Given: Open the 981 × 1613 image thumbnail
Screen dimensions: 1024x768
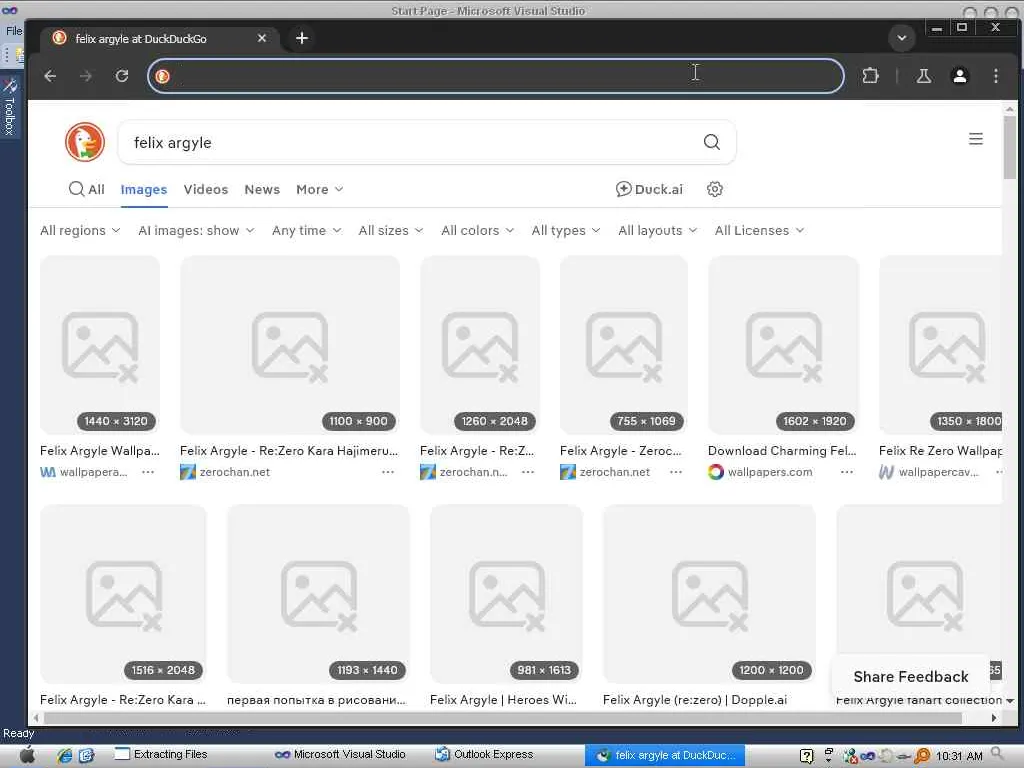Looking at the screenshot, I should tap(506, 594).
